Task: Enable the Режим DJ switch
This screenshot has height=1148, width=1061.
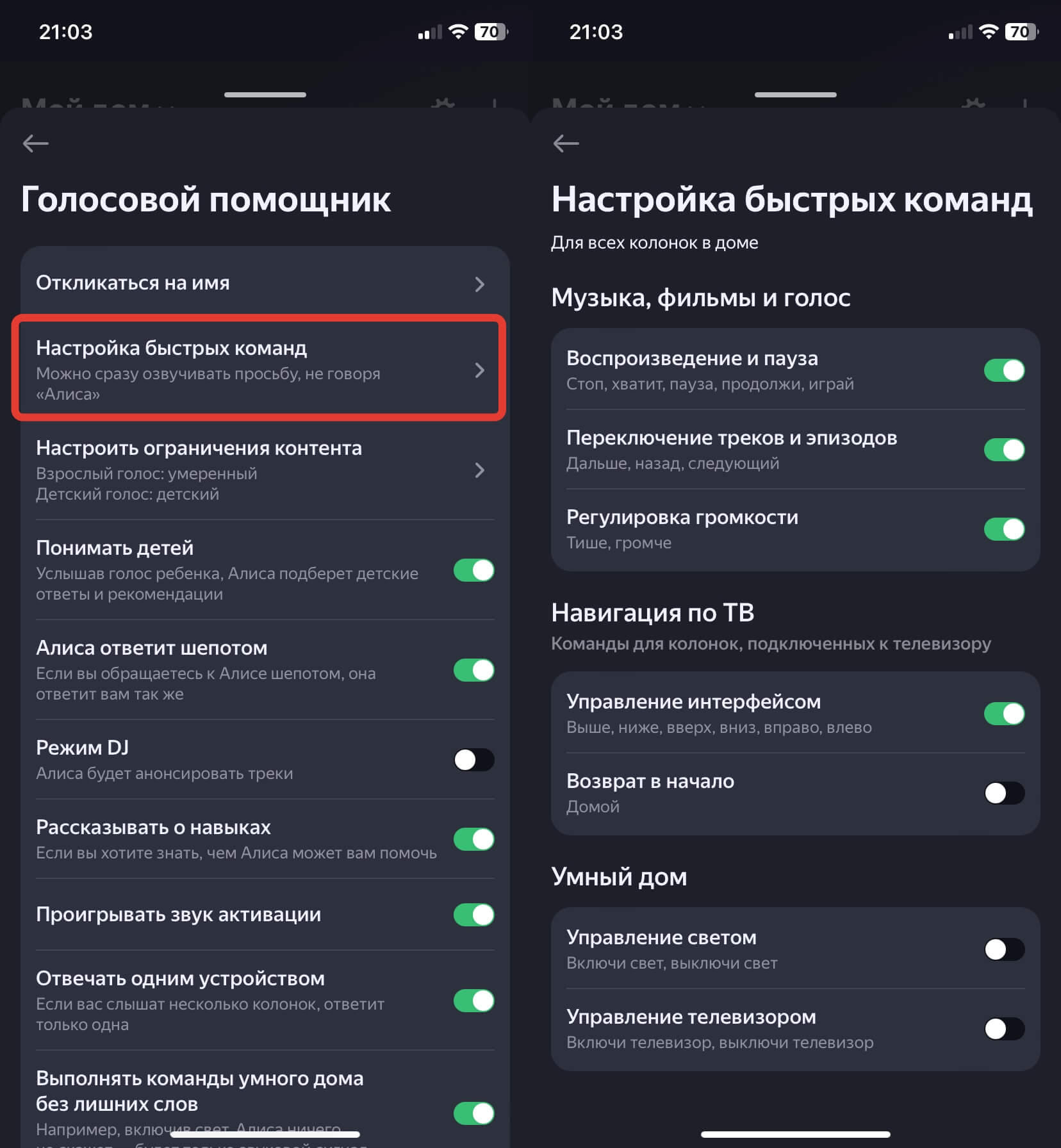Action: 473,760
